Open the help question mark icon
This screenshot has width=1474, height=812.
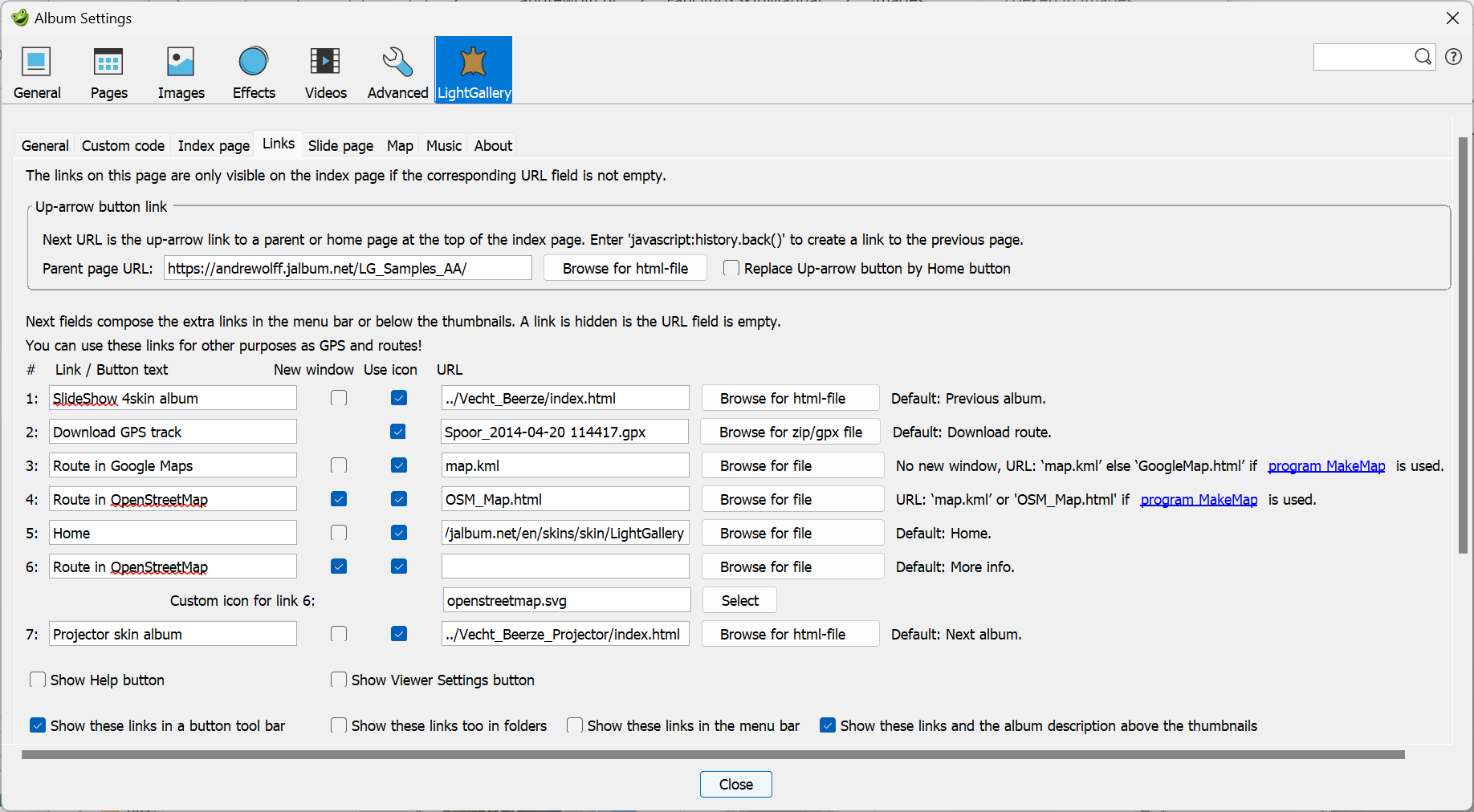(1453, 57)
